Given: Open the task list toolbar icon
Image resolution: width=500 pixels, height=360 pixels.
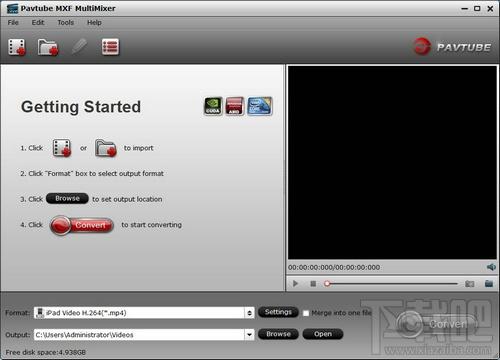Looking at the screenshot, I should coord(110,47).
